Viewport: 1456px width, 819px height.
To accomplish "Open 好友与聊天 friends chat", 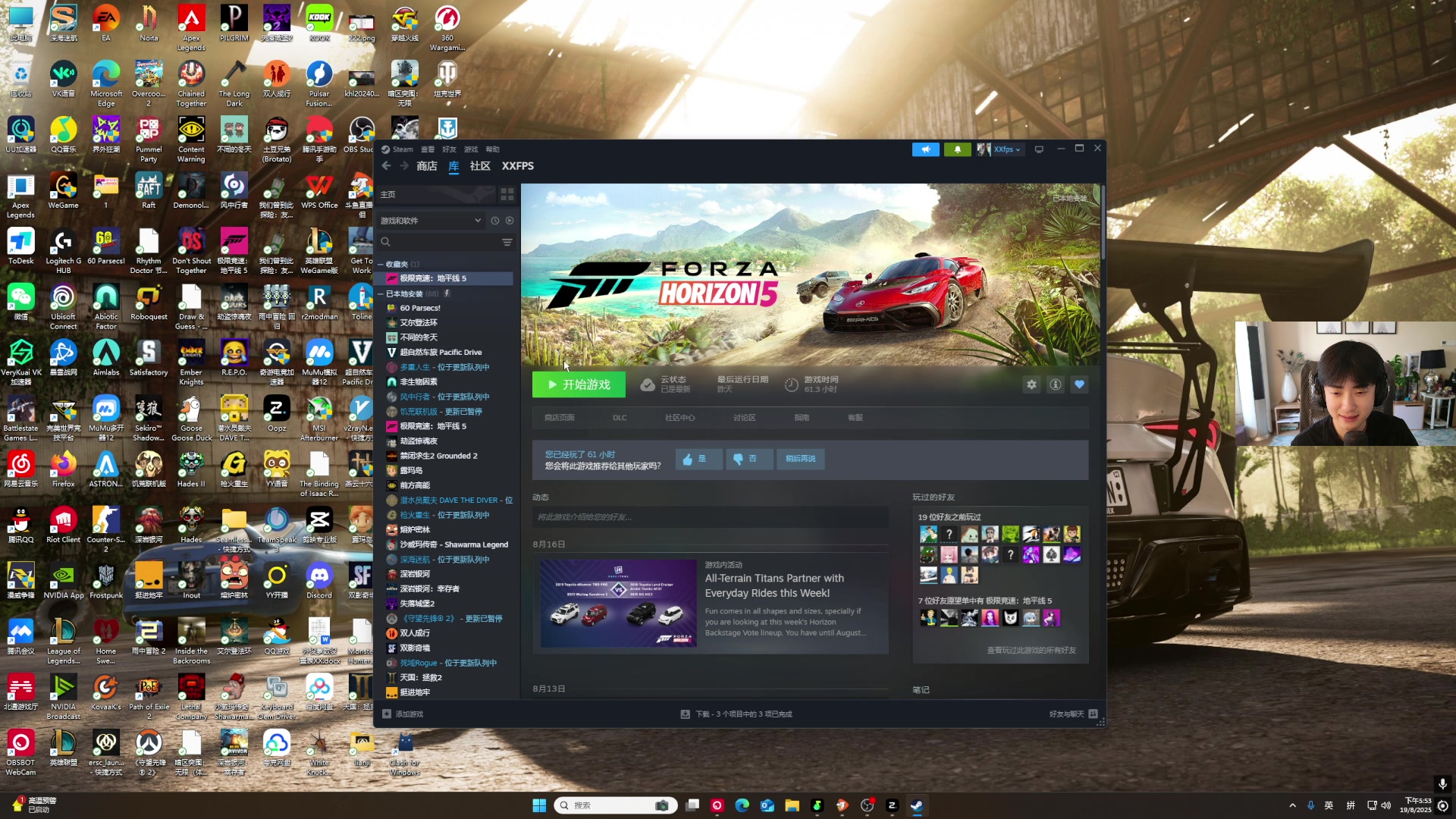I will tap(1073, 714).
